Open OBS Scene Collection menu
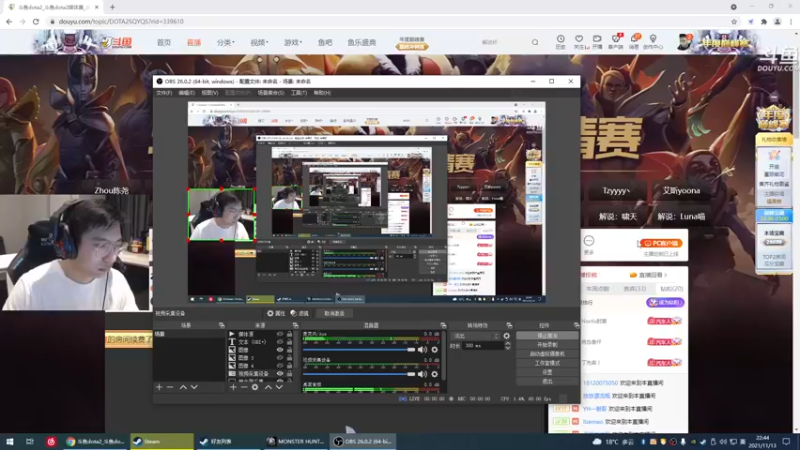The height and width of the screenshot is (450, 800). point(270,93)
